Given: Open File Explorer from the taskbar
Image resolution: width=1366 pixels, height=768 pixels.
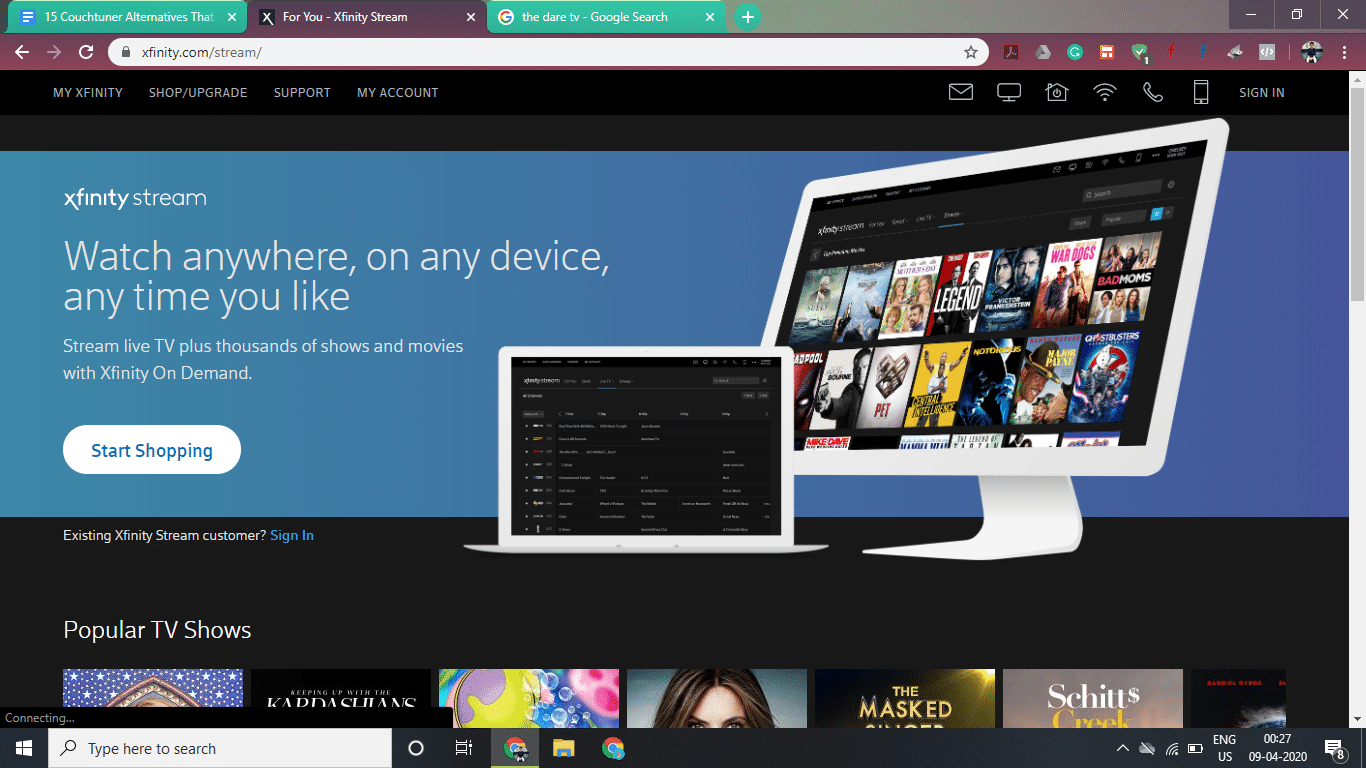Looking at the screenshot, I should (564, 748).
